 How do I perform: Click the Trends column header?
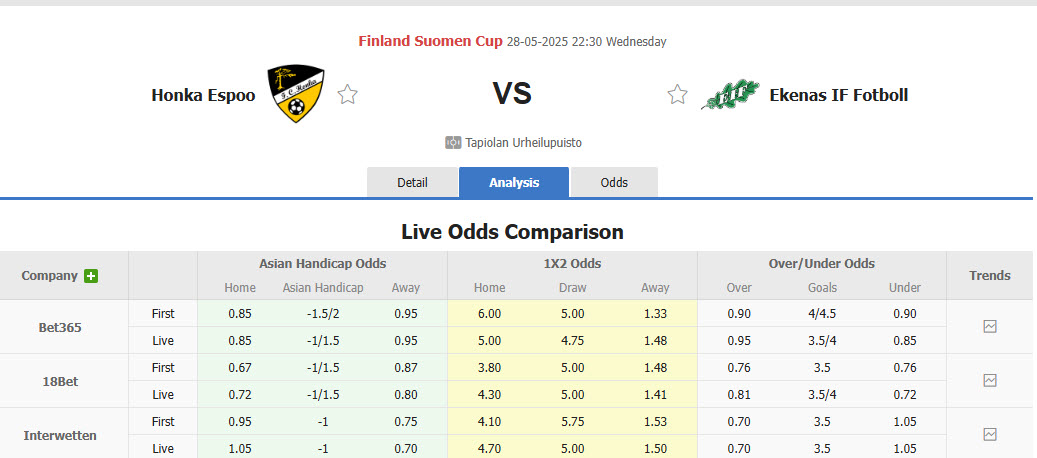pos(990,275)
